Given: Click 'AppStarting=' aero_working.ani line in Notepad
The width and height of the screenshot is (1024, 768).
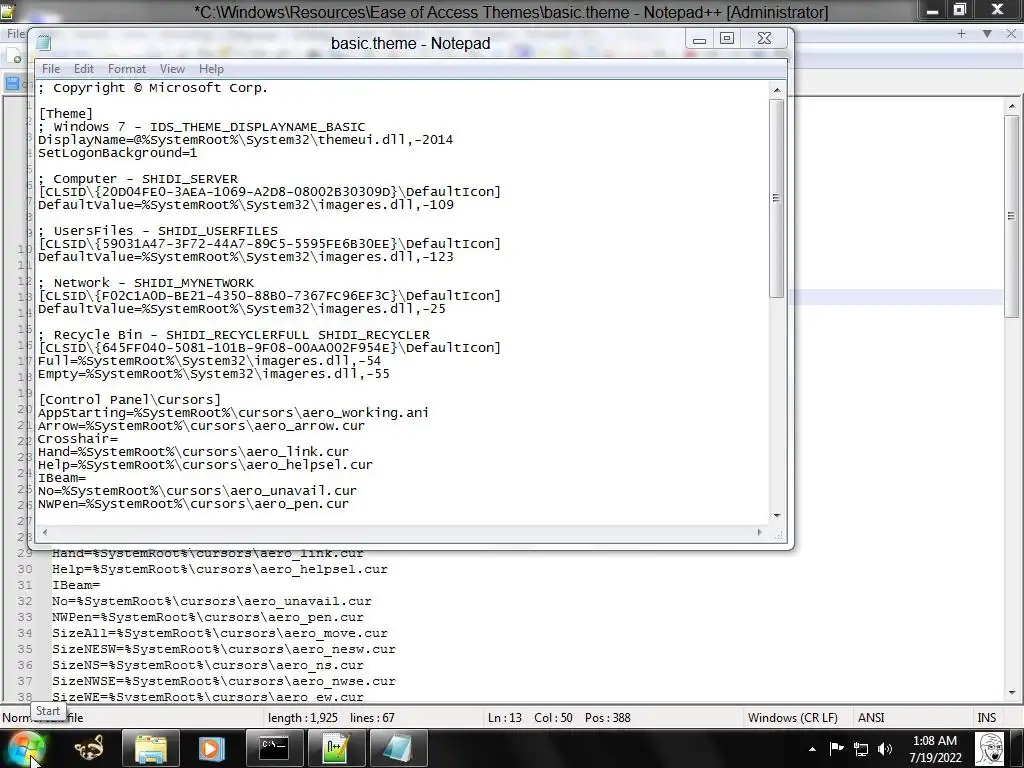Looking at the screenshot, I should coord(233,413).
